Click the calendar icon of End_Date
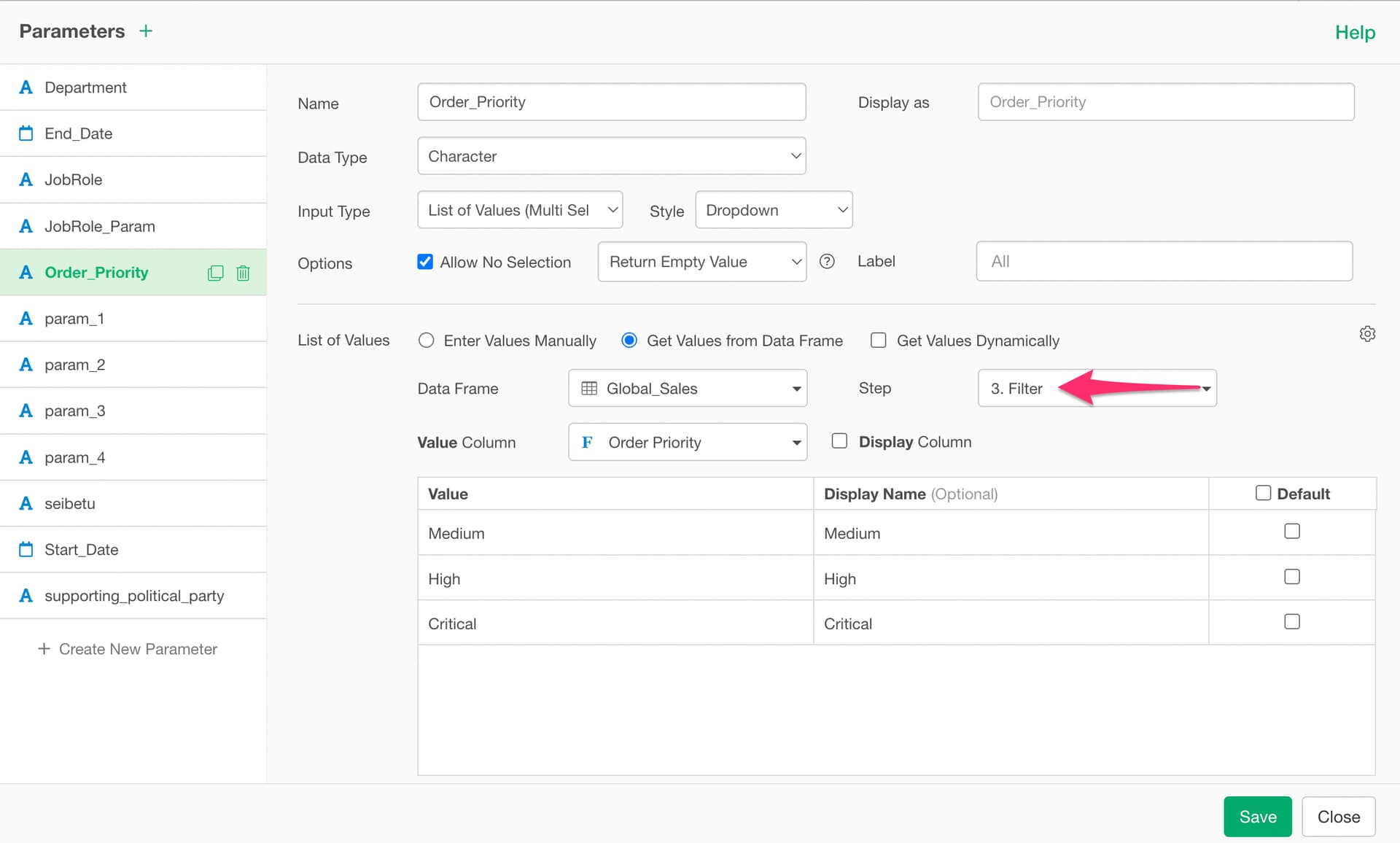 pos(26,133)
